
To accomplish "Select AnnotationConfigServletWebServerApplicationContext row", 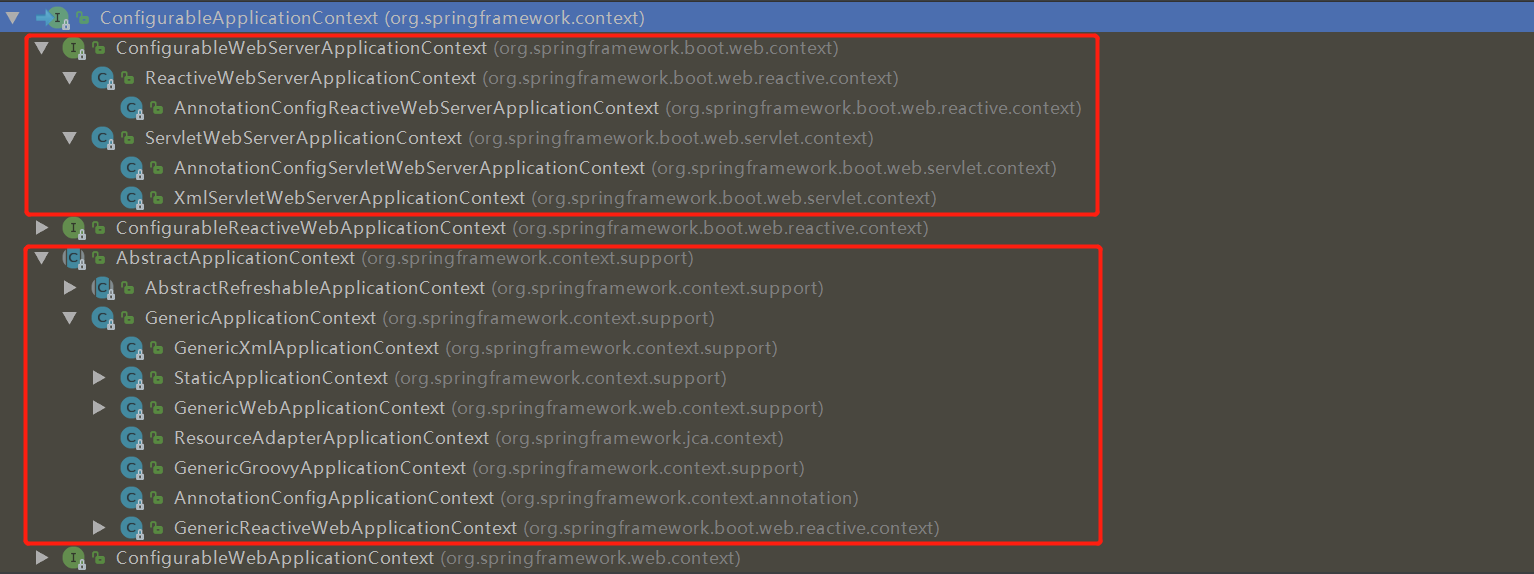I will [x=409, y=168].
